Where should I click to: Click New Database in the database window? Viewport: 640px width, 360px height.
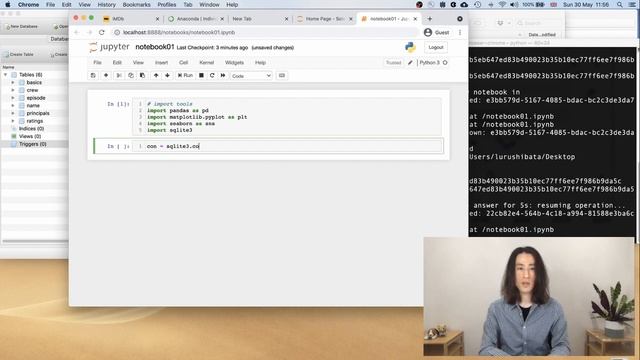pos(21,27)
